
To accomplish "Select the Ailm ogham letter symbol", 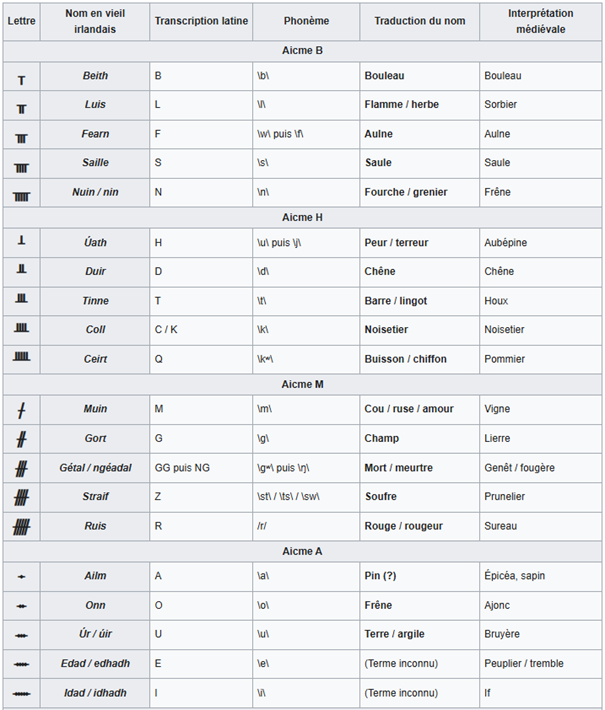I will (x=22, y=577).
